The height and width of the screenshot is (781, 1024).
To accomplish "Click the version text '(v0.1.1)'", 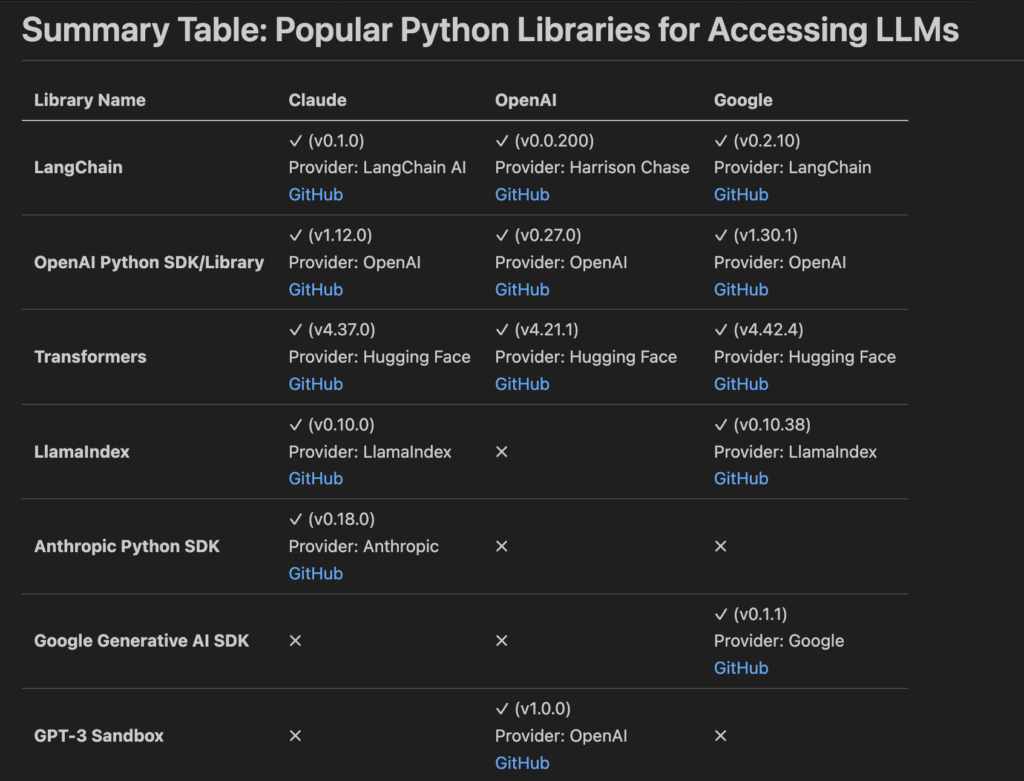I will tap(760, 614).
